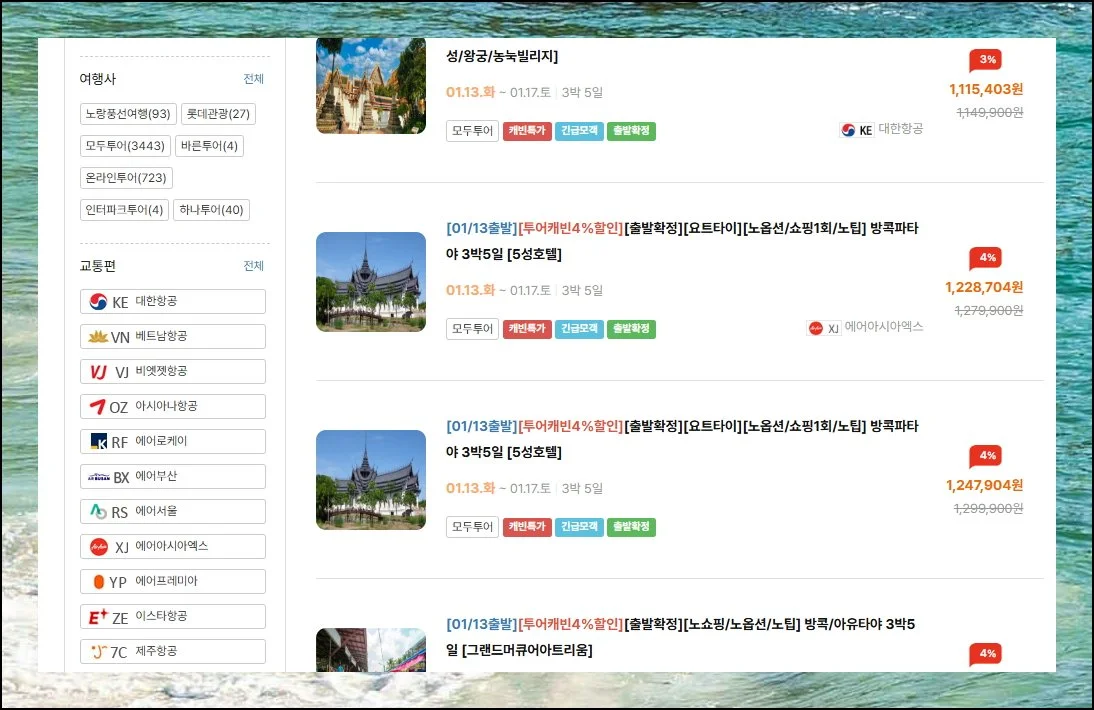Image resolution: width=1094 pixels, height=710 pixels.
Task: Open the 1,228,704원 Bangkok Pattaya package title
Action: (x=682, y=241)
